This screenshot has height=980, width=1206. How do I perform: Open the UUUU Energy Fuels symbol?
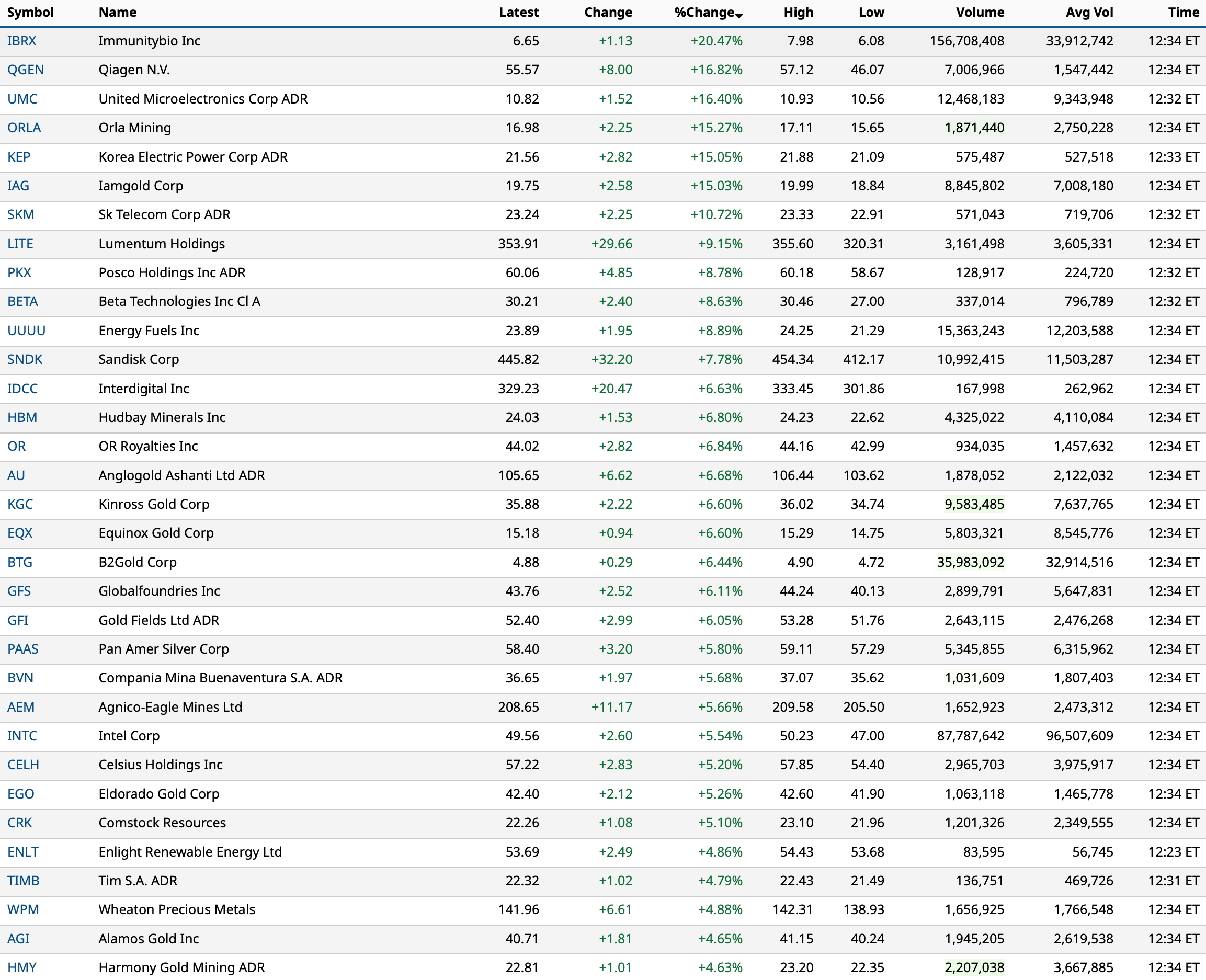[x=27, y=331]
